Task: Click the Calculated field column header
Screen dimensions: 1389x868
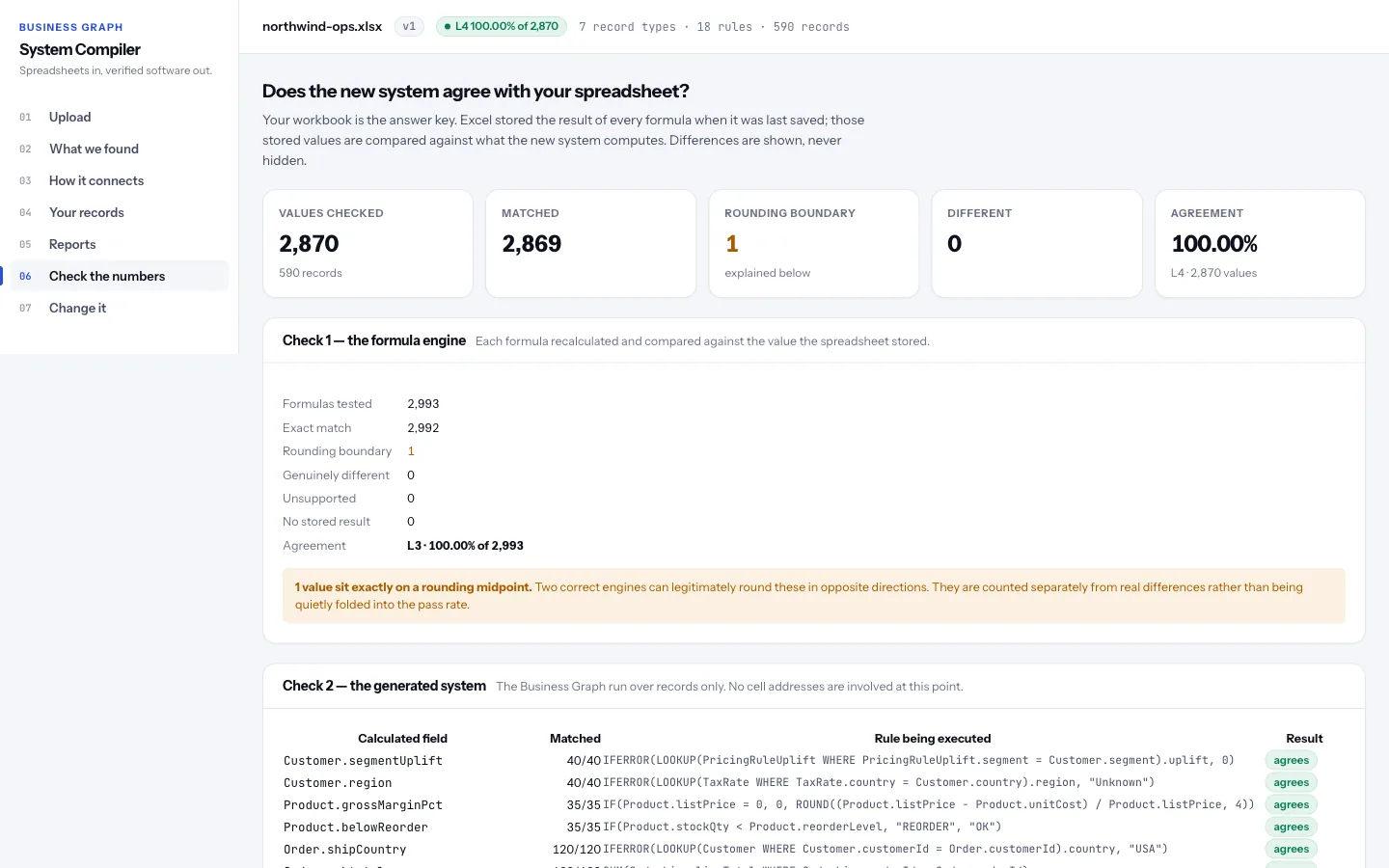Action: (402, 739)
